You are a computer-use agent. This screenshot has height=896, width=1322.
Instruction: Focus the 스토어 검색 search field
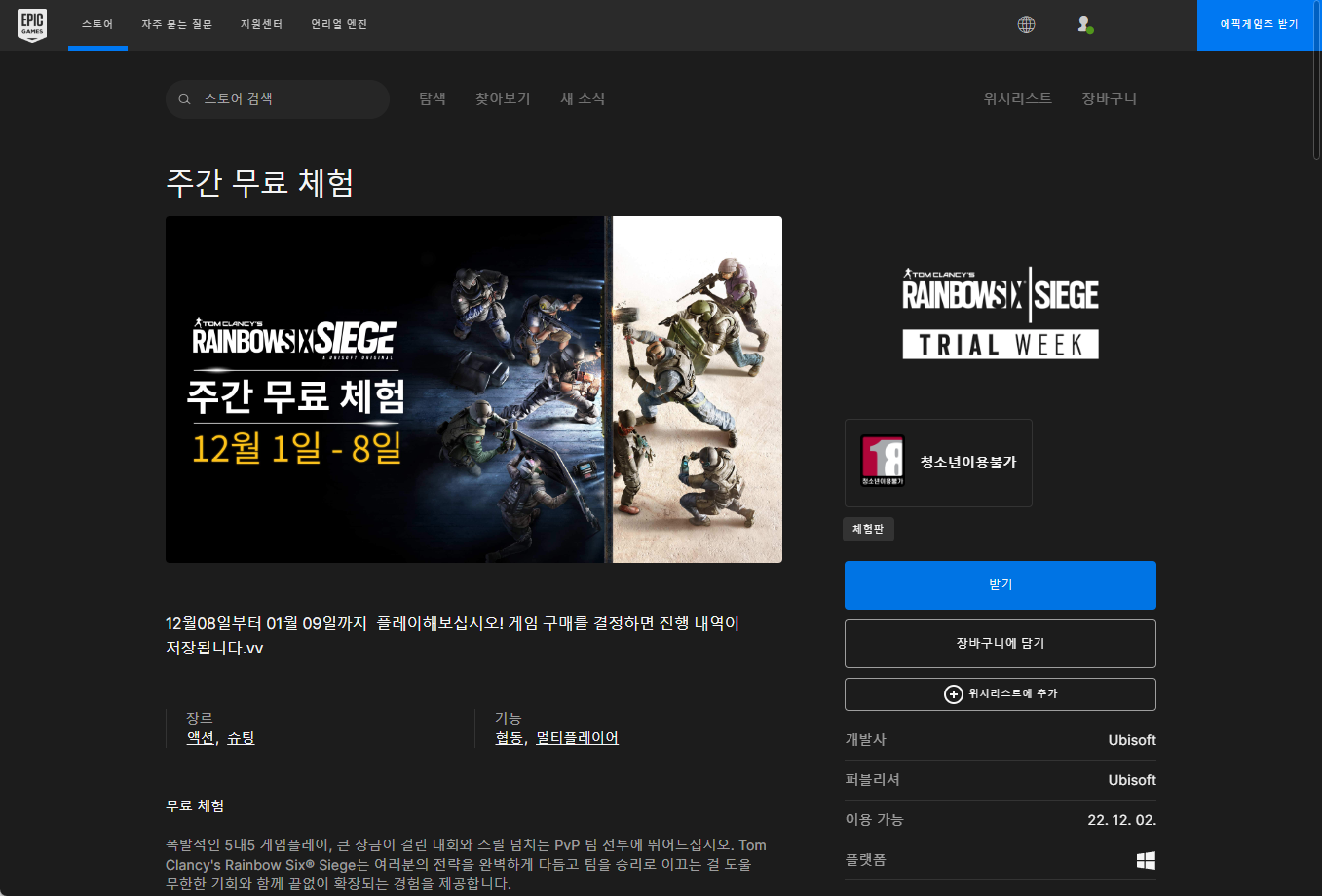pos(278,99)
